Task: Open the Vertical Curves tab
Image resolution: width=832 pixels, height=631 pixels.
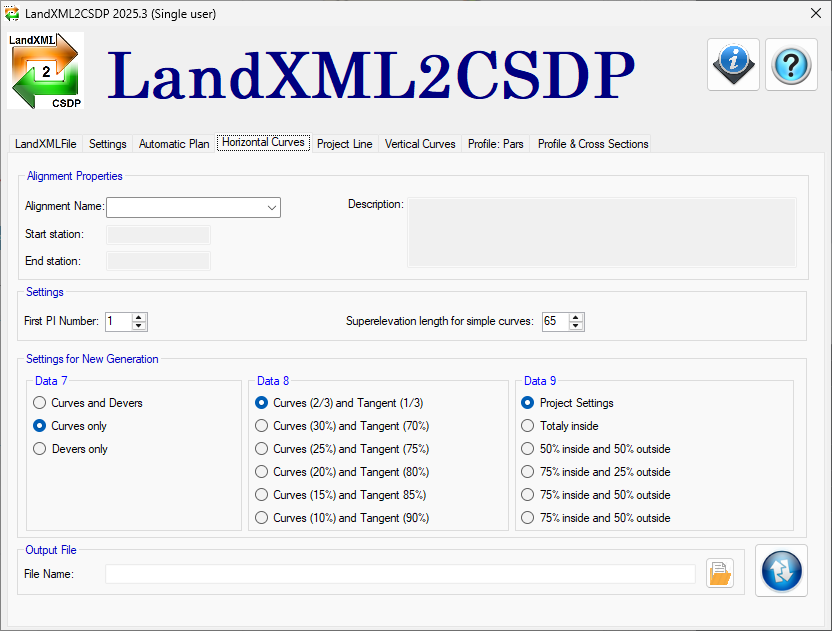Action: point(420,144)
